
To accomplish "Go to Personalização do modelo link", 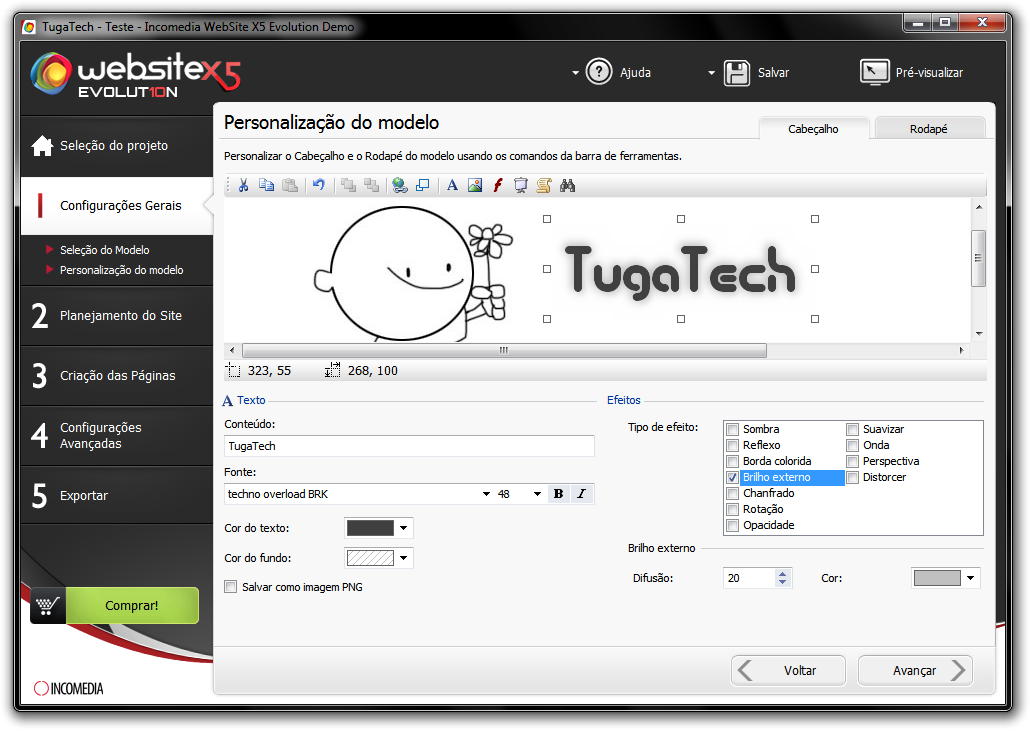I will [x=122, y=270].
